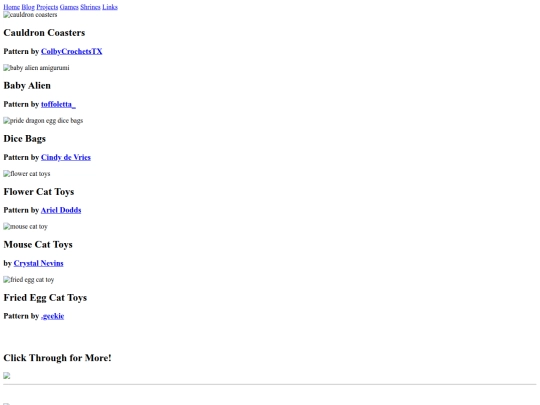Select the Baby Alien heading text

click(x=27, y=85)
